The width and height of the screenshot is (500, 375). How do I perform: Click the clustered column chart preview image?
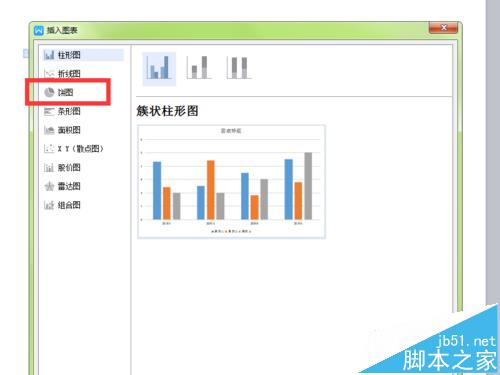tap(231, 182)
